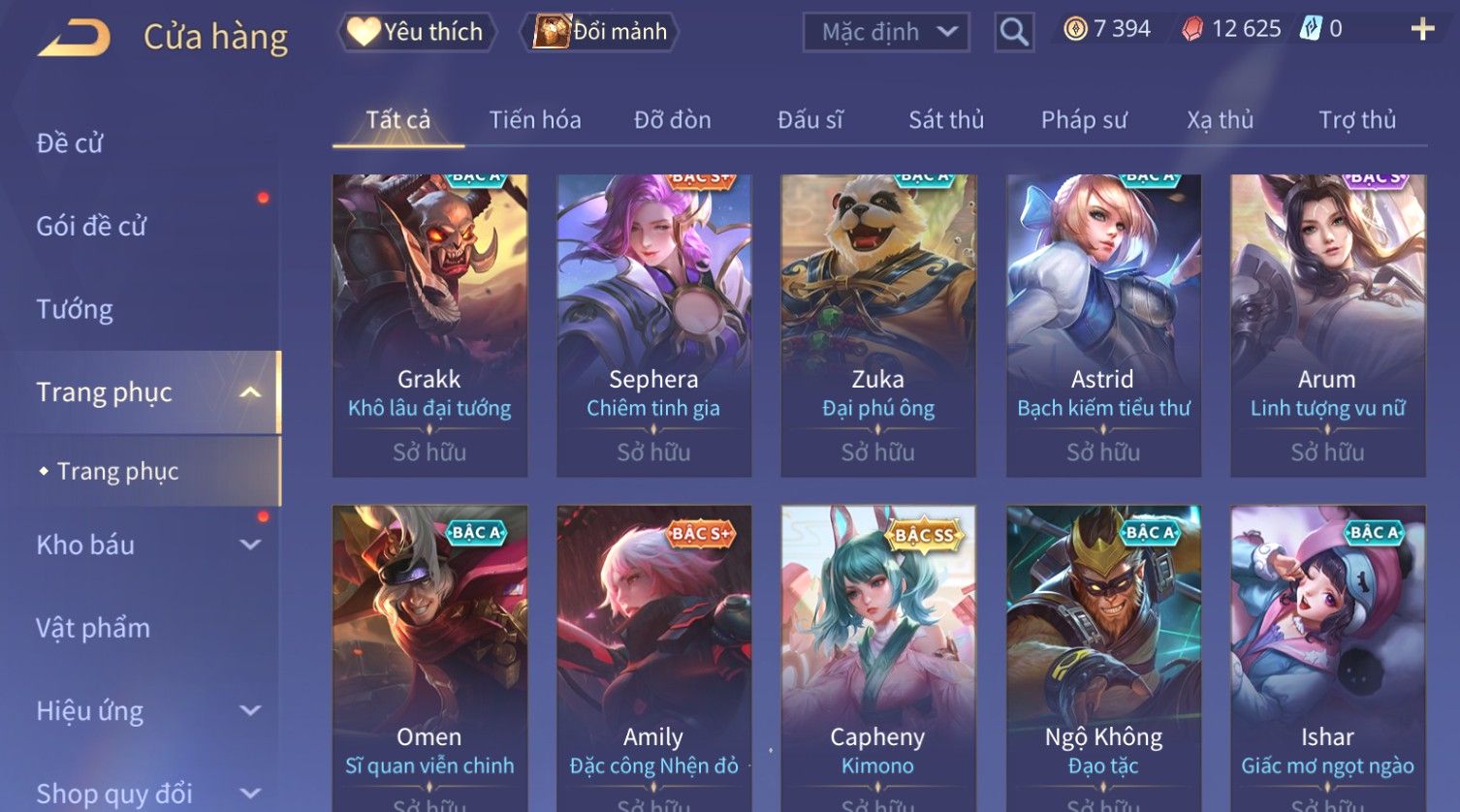Open Zuka Đại phú ông skin
This screenshot has height=812, width=1460.
pos(878,326)
